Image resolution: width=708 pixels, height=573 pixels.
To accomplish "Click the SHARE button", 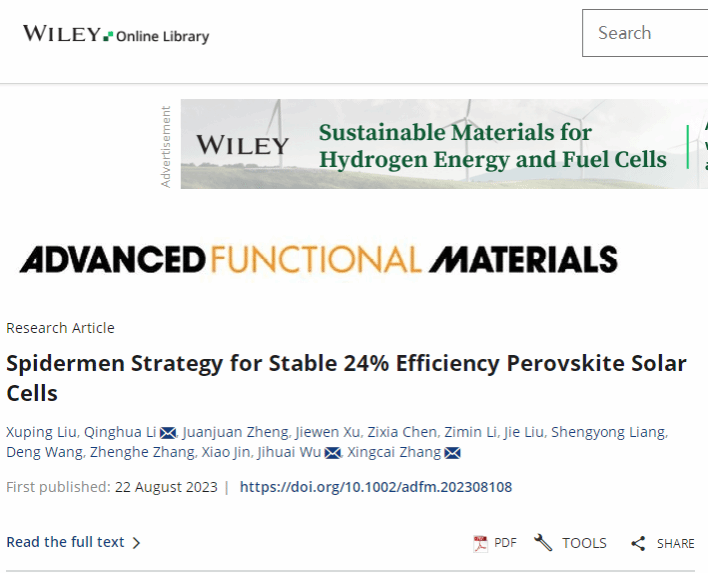I will [x=675, y=543].
